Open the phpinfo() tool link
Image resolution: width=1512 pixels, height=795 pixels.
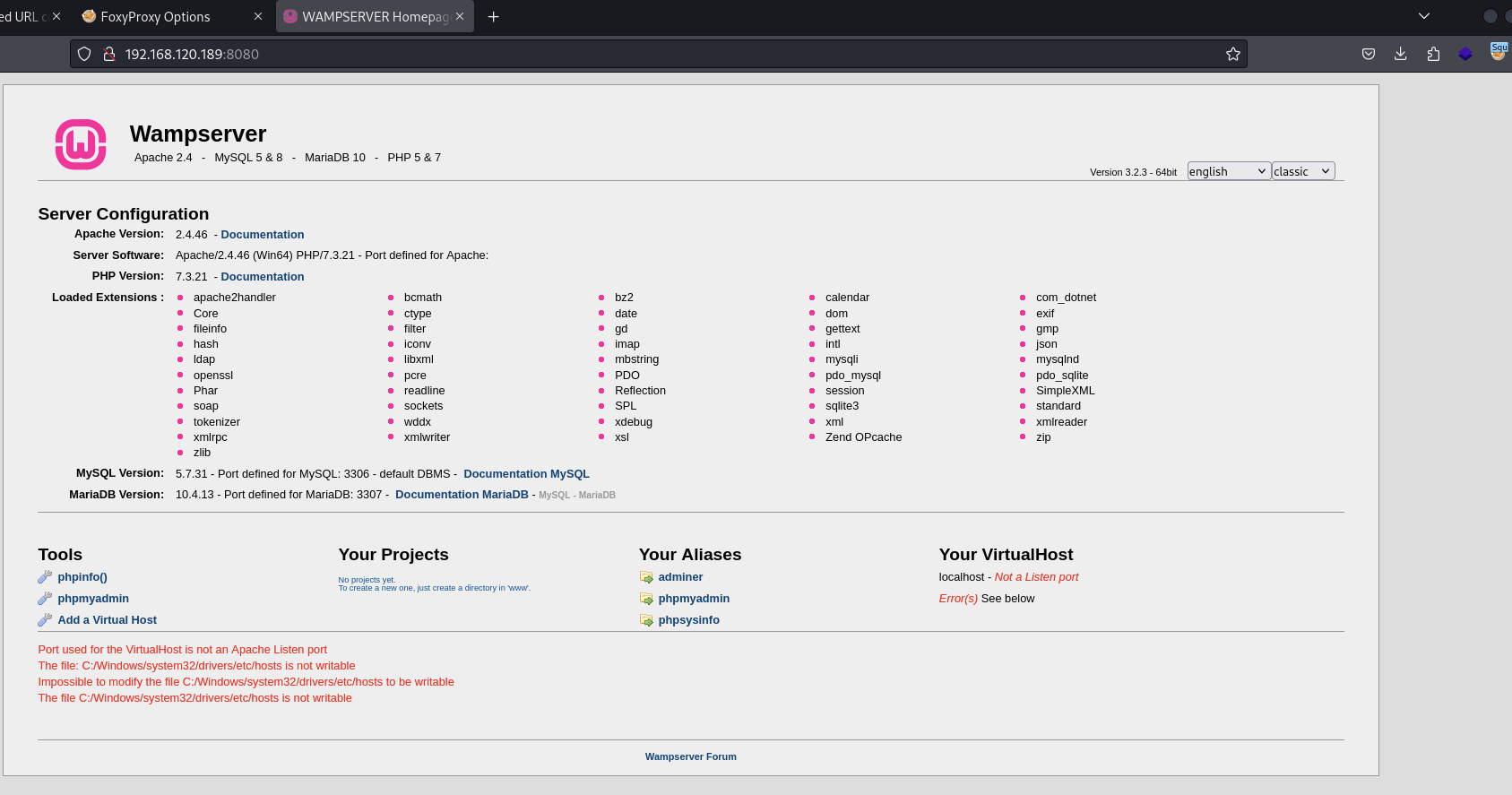pos(82,577)
